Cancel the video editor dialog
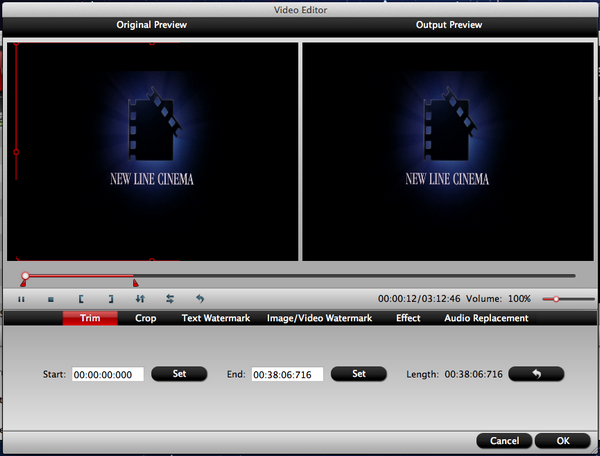 pyautogui.click(x=504, y=441)
